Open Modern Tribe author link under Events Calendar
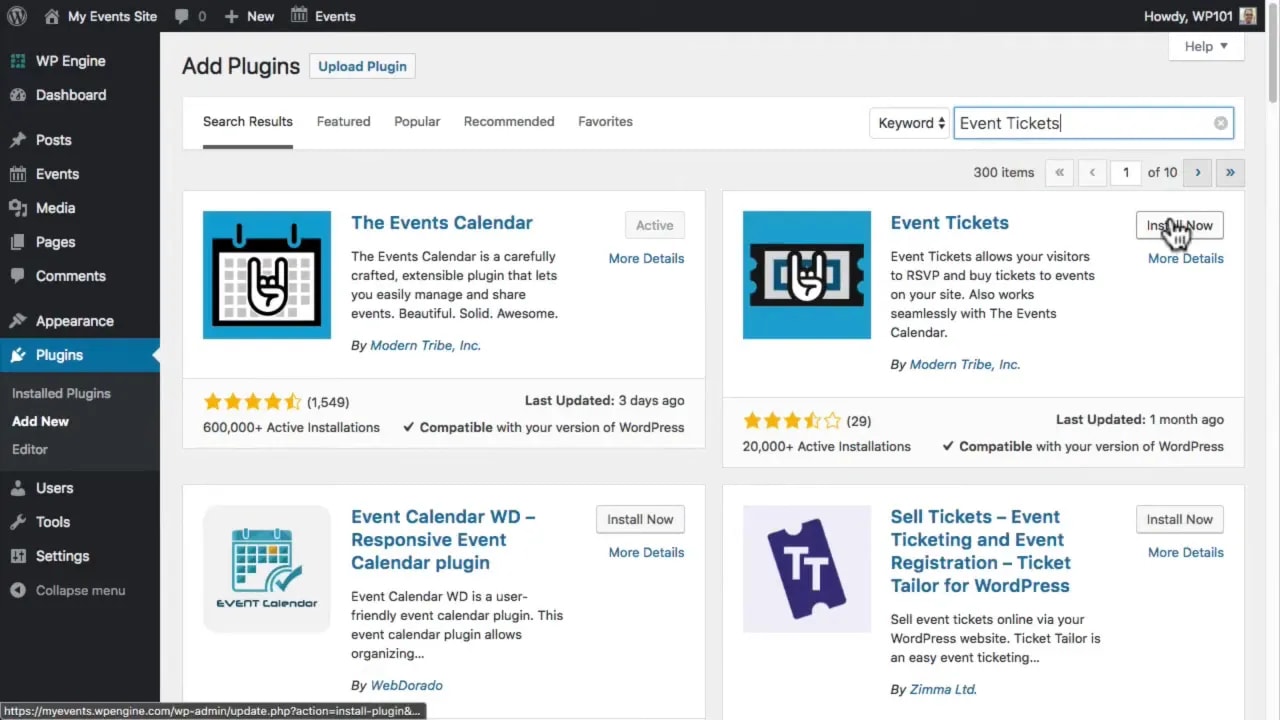 coord(425,346)
